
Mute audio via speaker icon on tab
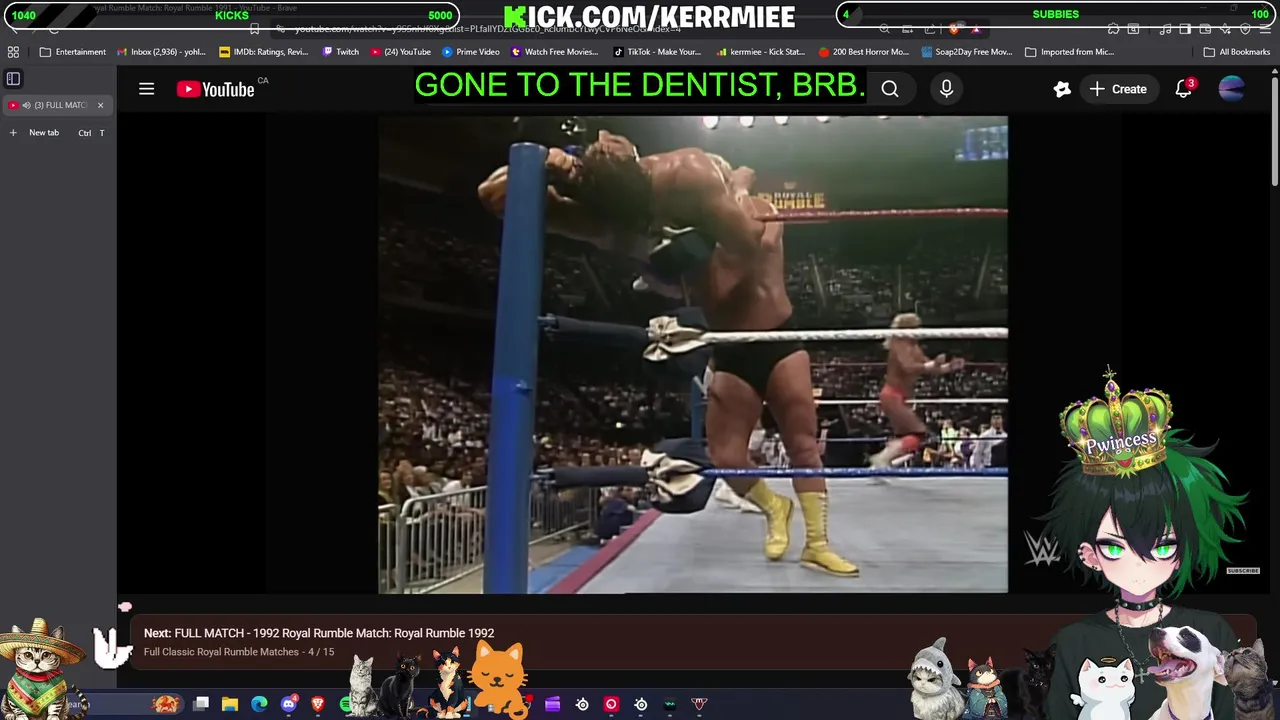[27, 105]
